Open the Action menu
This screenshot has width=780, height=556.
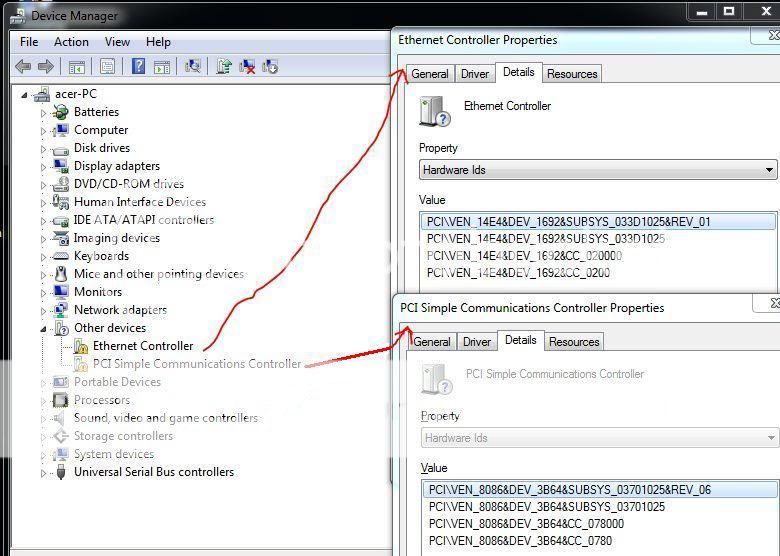71,42
